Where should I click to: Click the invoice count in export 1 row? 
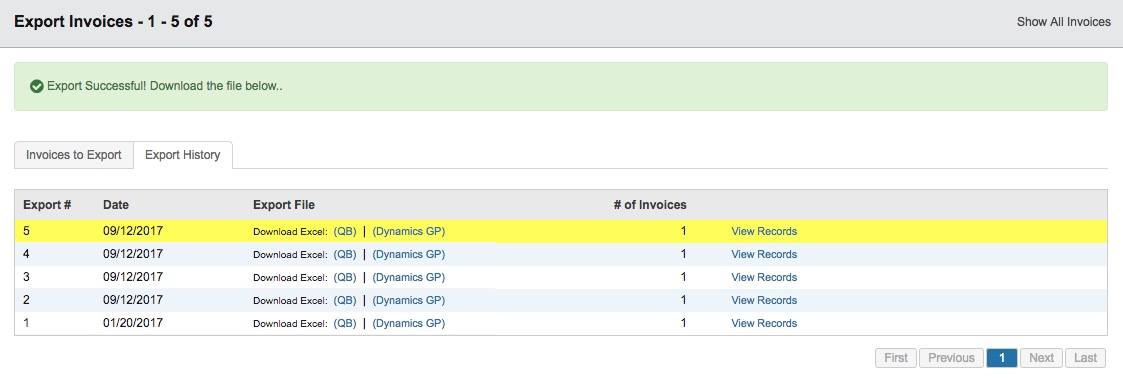point(683,323)
